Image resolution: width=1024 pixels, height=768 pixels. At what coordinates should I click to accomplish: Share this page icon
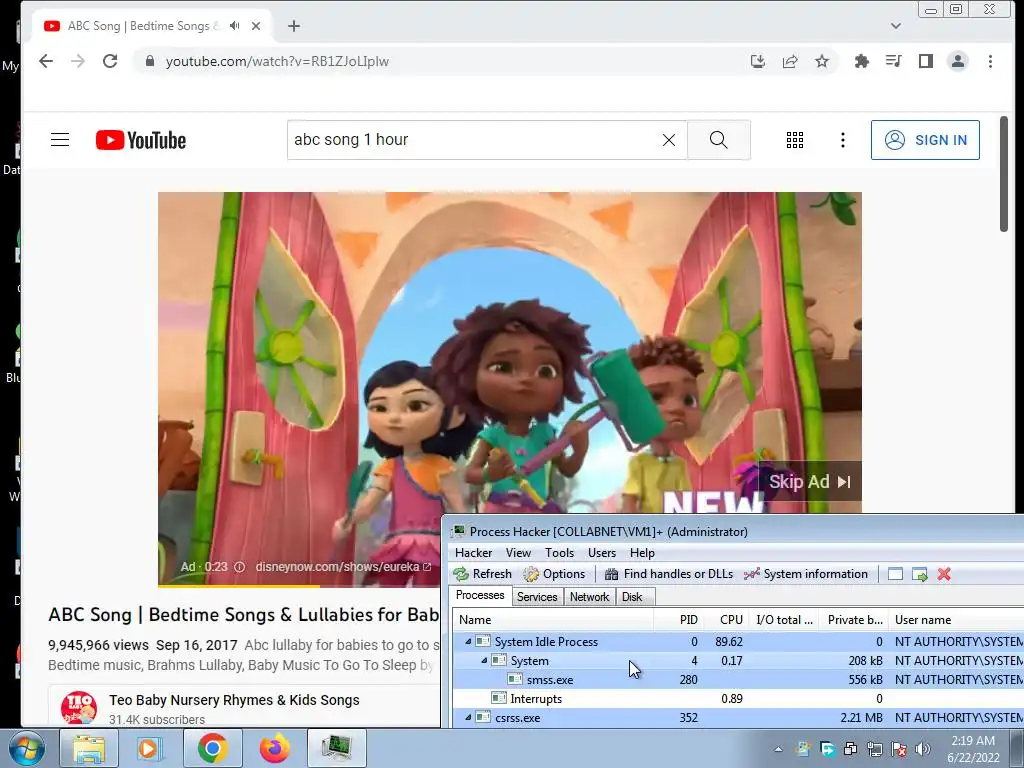click(790, 61)
